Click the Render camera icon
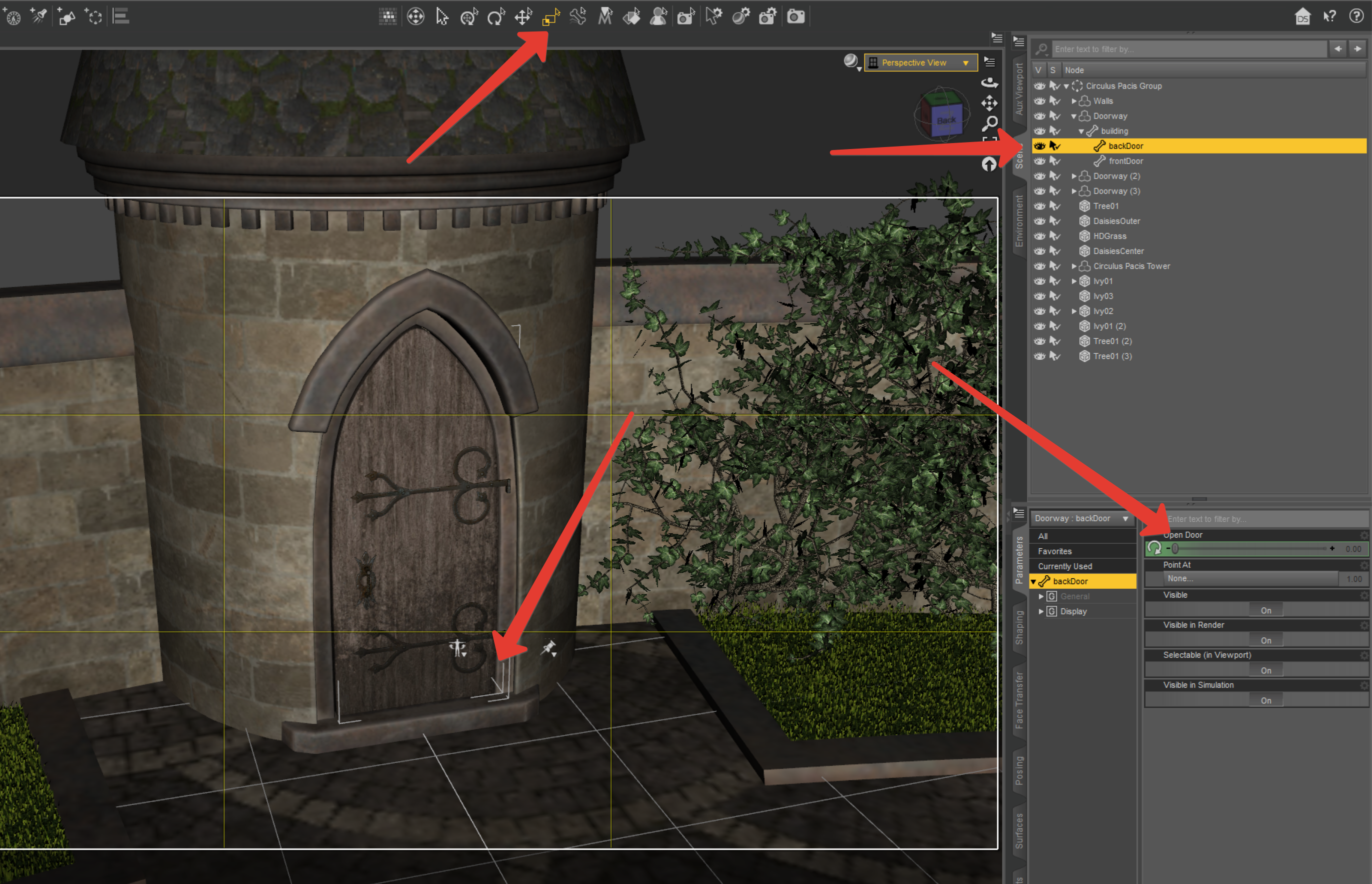The width and height of the screenshot is (1372, 884). pyautogui.click(x=795, y=17)
